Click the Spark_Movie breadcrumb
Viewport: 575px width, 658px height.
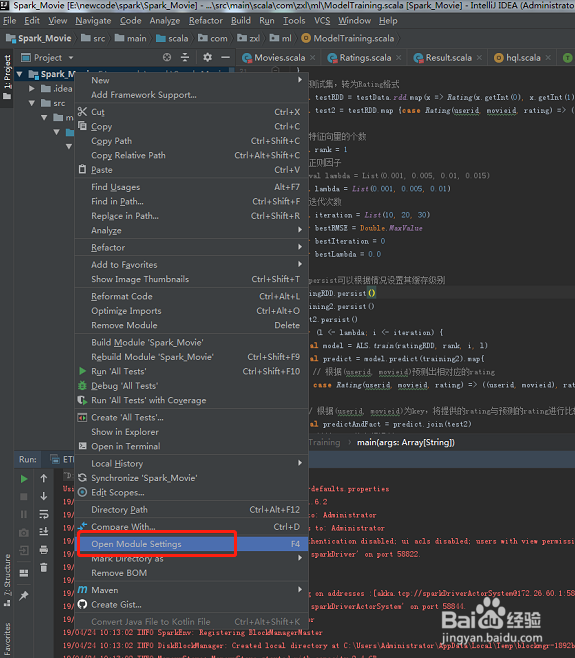pyautogui.click(x=39, y=39)
